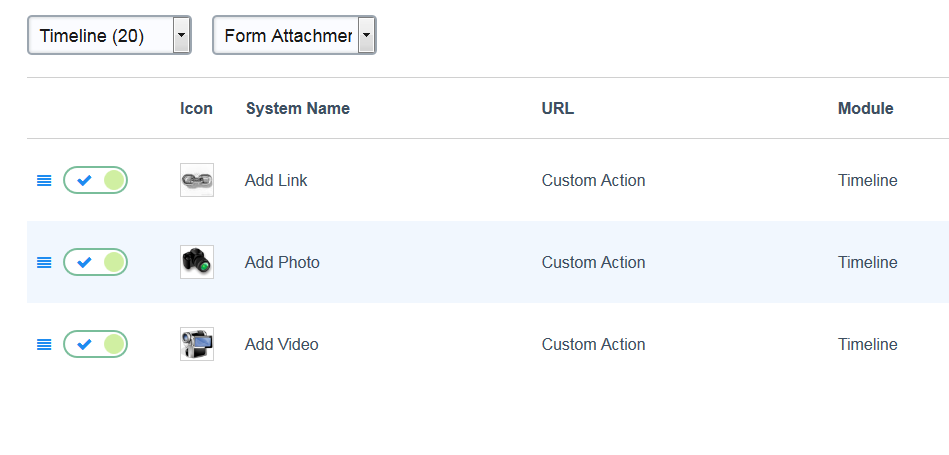Click Timeline module cell in Add Video row

(x=867, y=345)
